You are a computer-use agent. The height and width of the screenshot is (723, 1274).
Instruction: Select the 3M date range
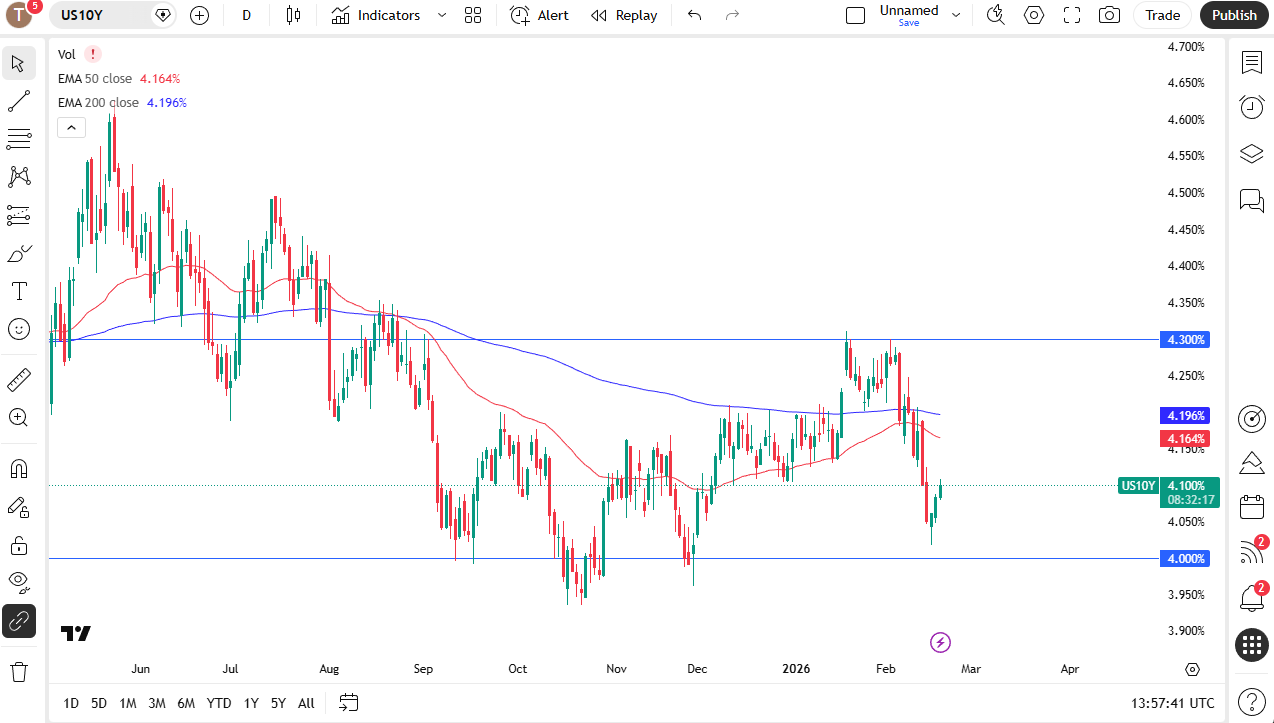(157, 703)
